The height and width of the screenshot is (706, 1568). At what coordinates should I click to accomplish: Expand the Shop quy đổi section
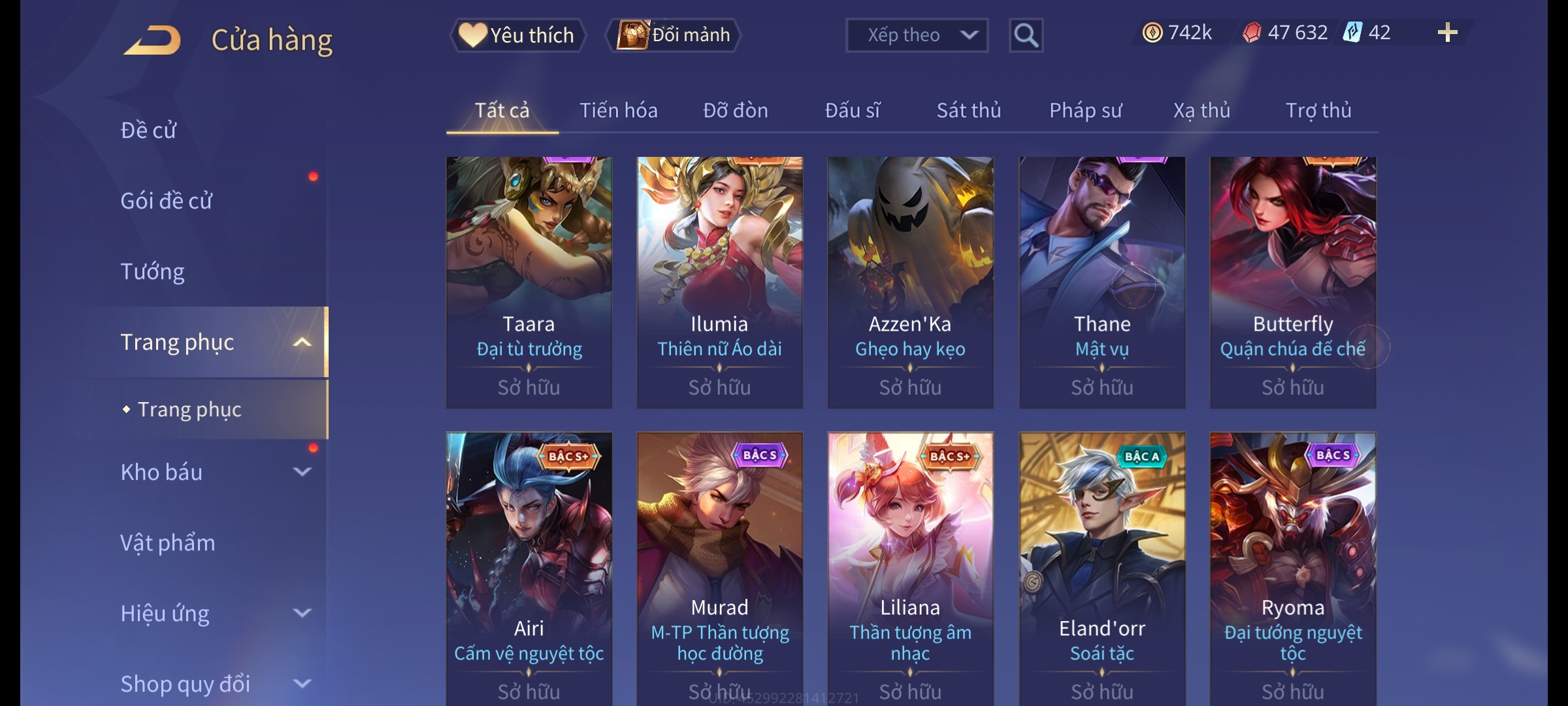[302, 684]
